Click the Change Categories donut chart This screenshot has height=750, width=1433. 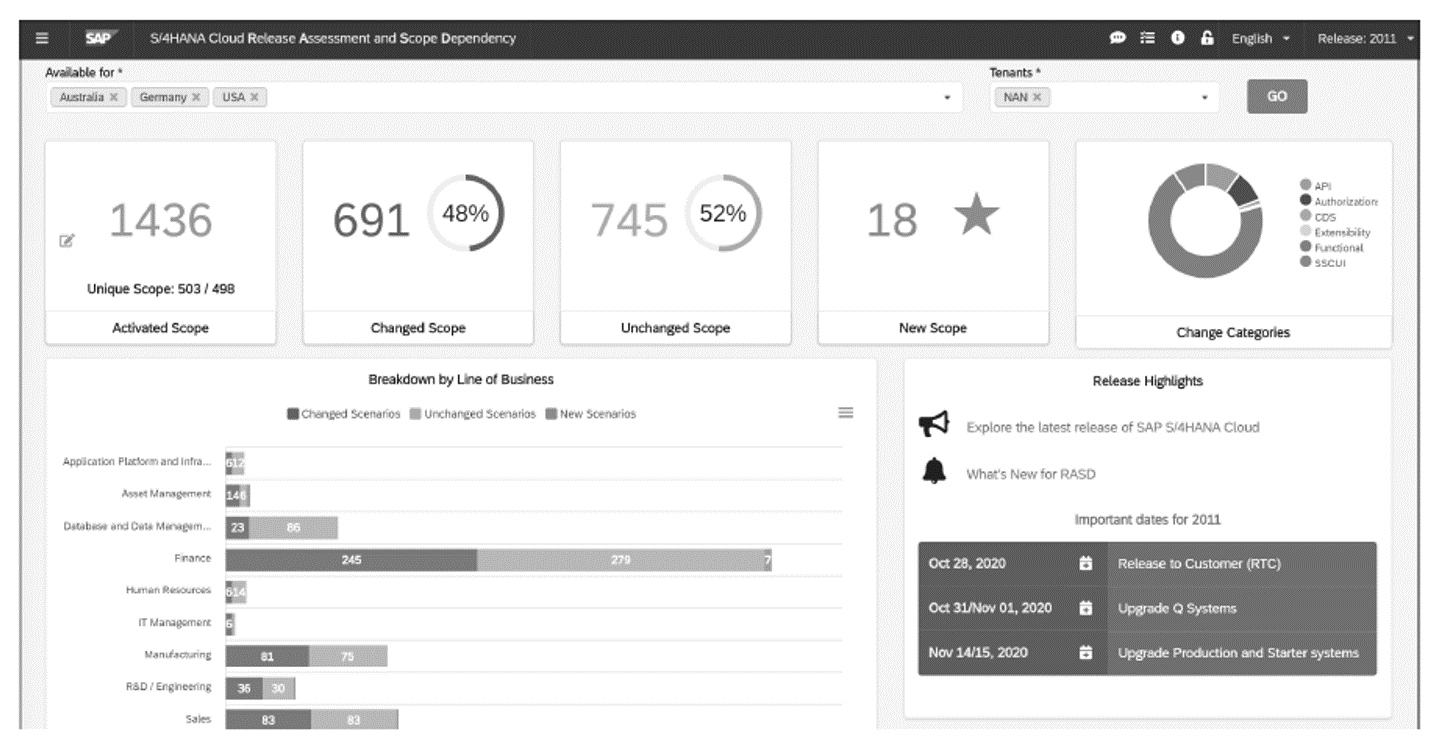pyautogui.click(x=1204, y=220)
